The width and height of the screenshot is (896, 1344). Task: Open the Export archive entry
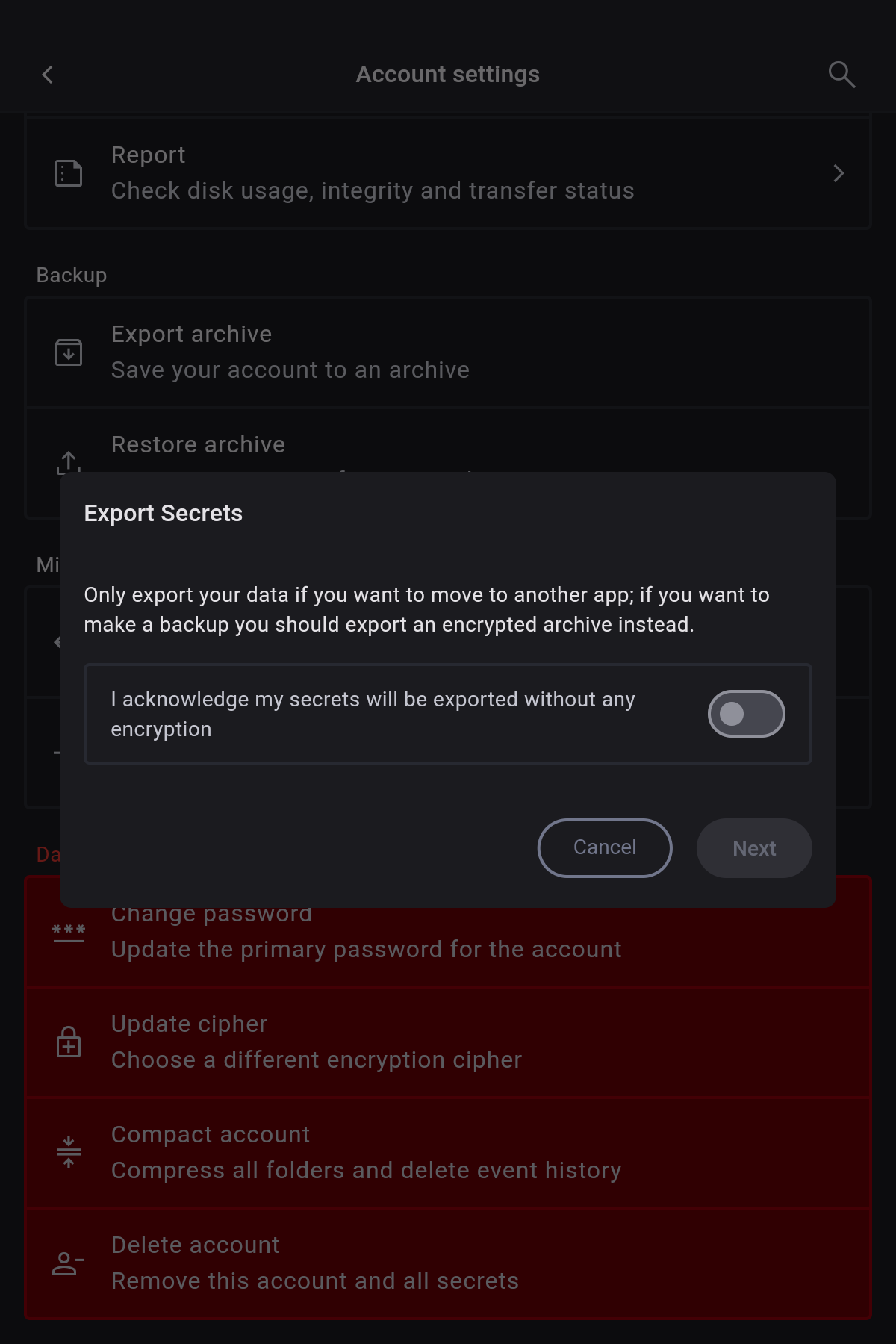point(448,352)
